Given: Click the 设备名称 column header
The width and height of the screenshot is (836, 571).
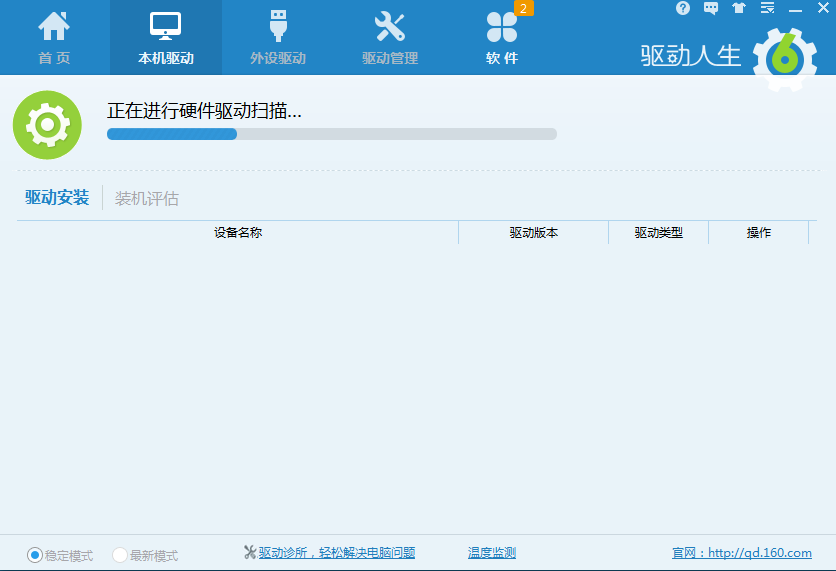Looking at the screenshot, I should click(238, 232).
